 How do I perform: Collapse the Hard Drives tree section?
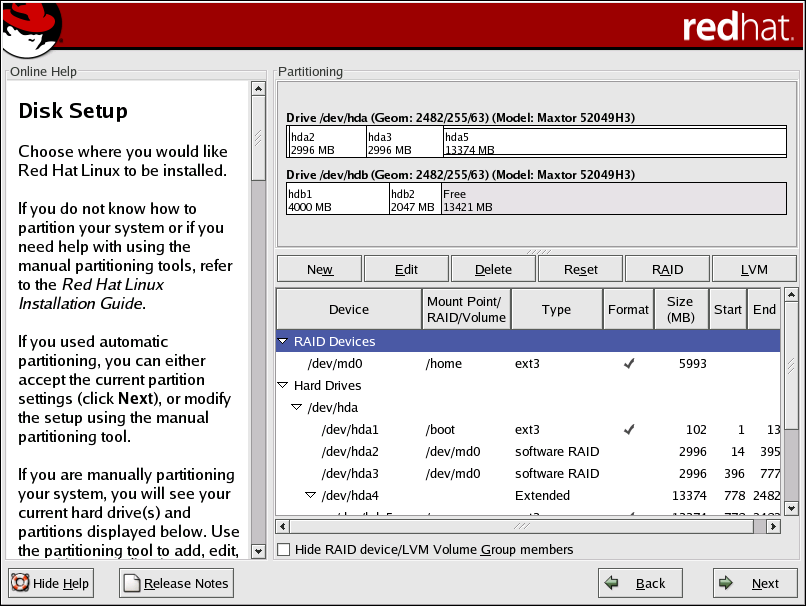pos(284,386)
